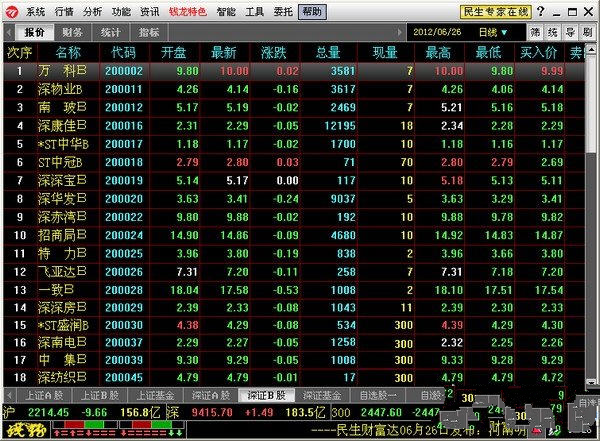Select the stock row *ST盛润B
600x441 pixels.
tap(294, 325)
